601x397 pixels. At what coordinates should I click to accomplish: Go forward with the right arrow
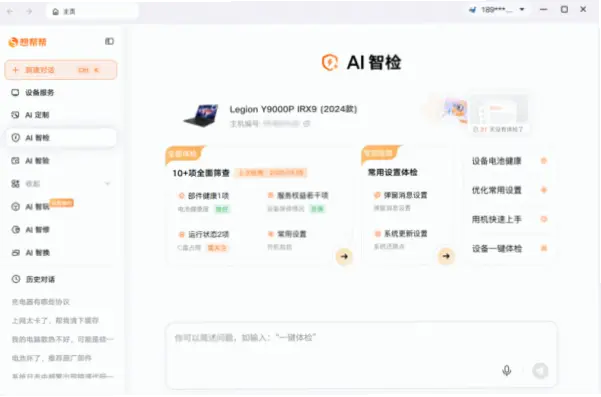[29, 11]
